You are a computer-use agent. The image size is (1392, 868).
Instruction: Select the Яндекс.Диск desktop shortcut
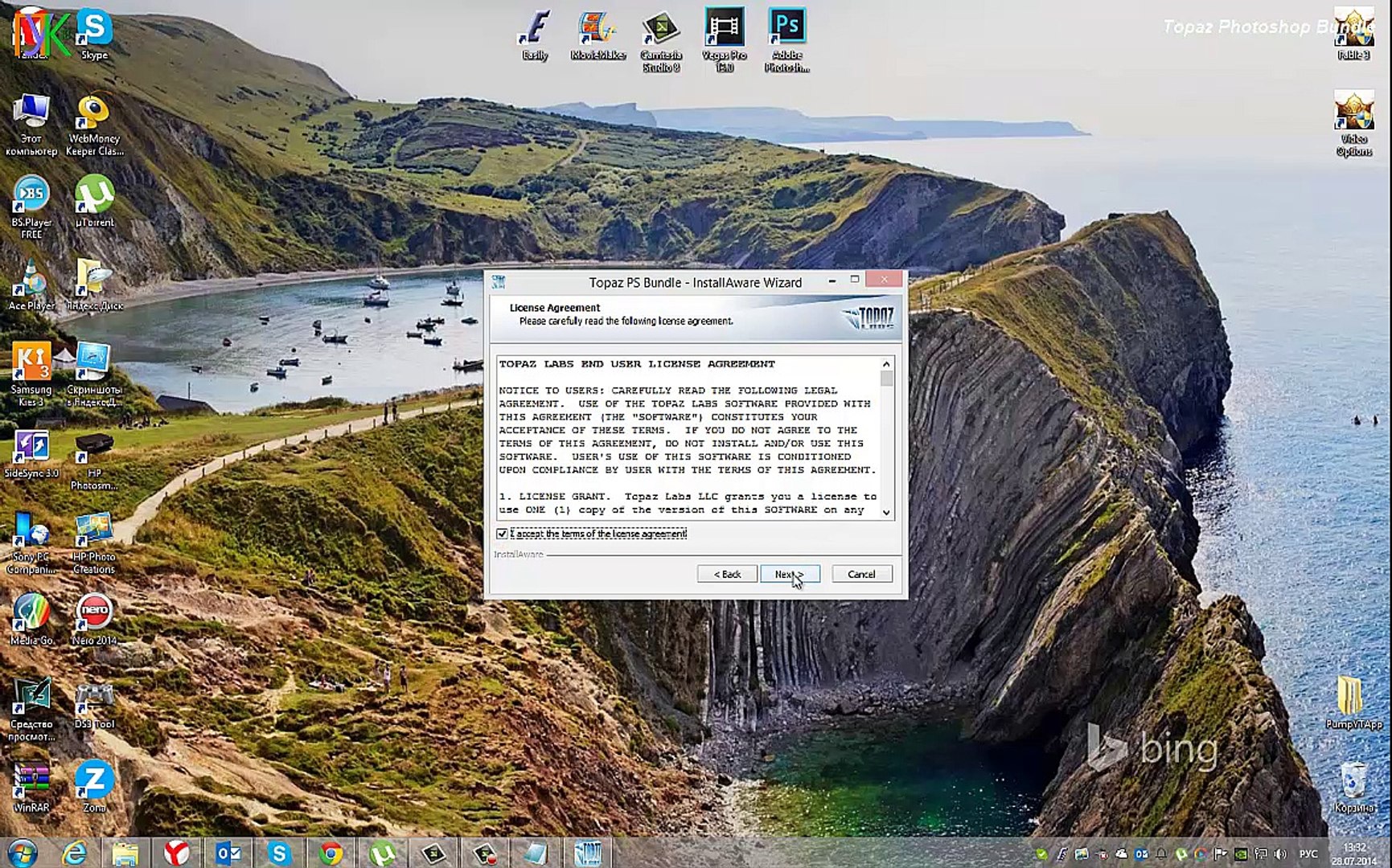pos(94,285)
